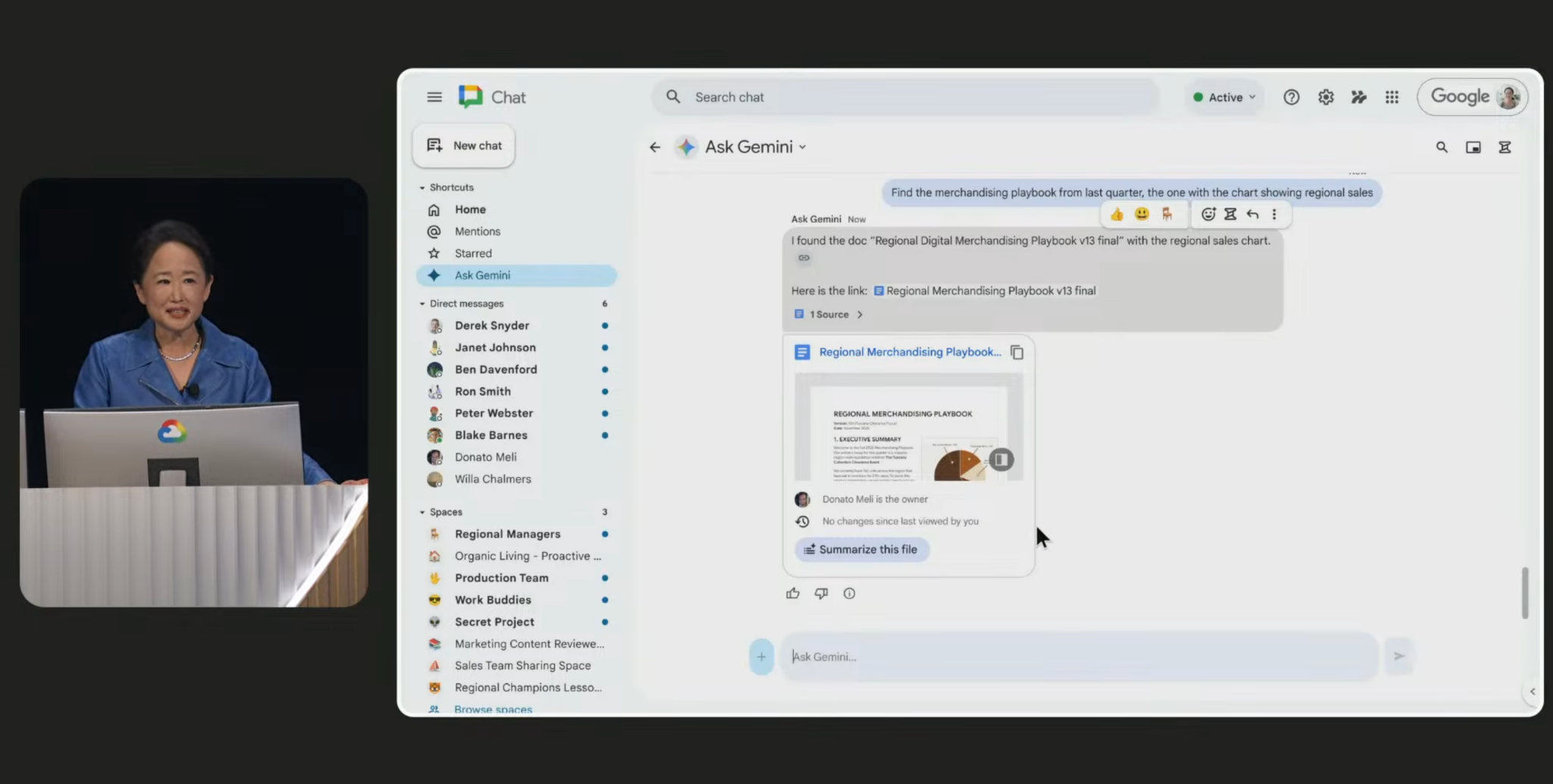Copy the Regional Merchandising Playbook link
Screen dimensions: 1553x784
[x=1017, y=353]
